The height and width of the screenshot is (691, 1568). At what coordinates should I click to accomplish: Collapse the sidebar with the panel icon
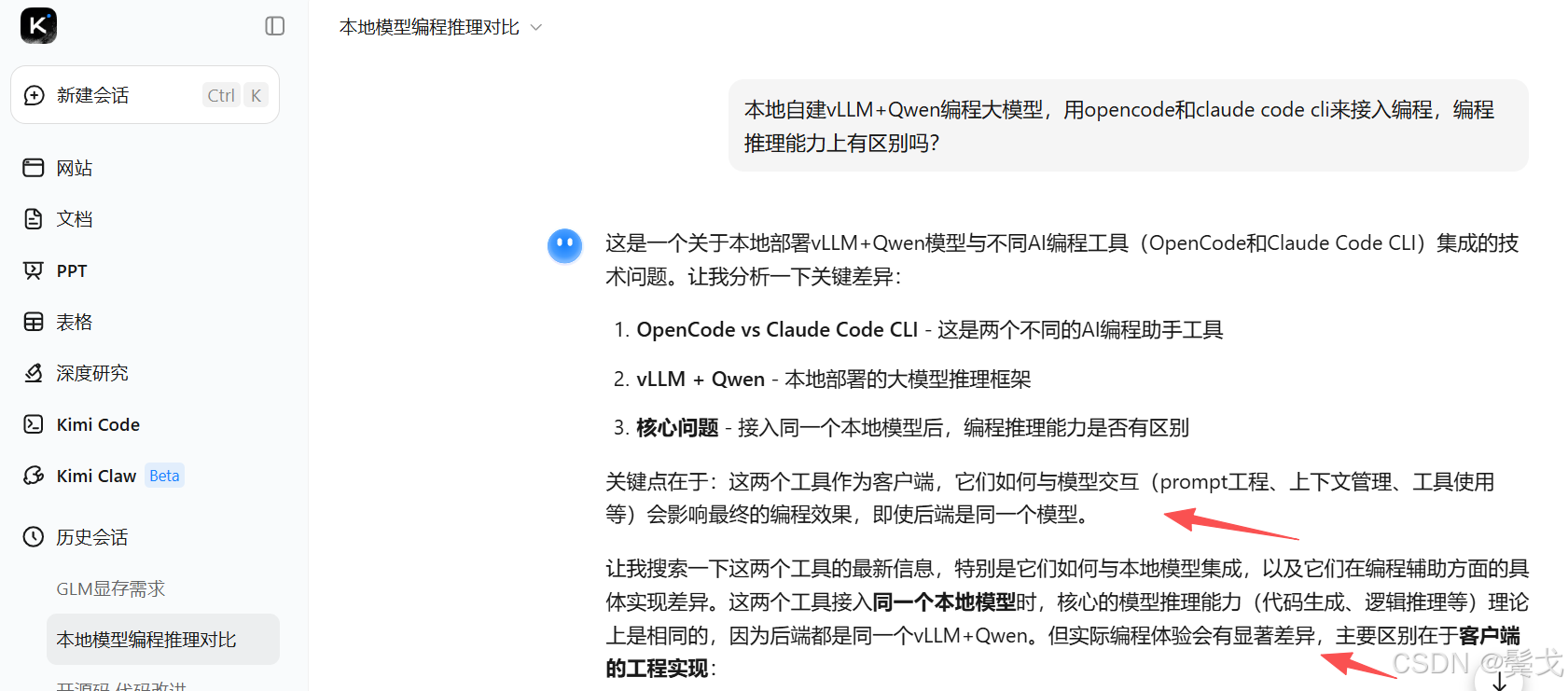click(x=275, y=26)
